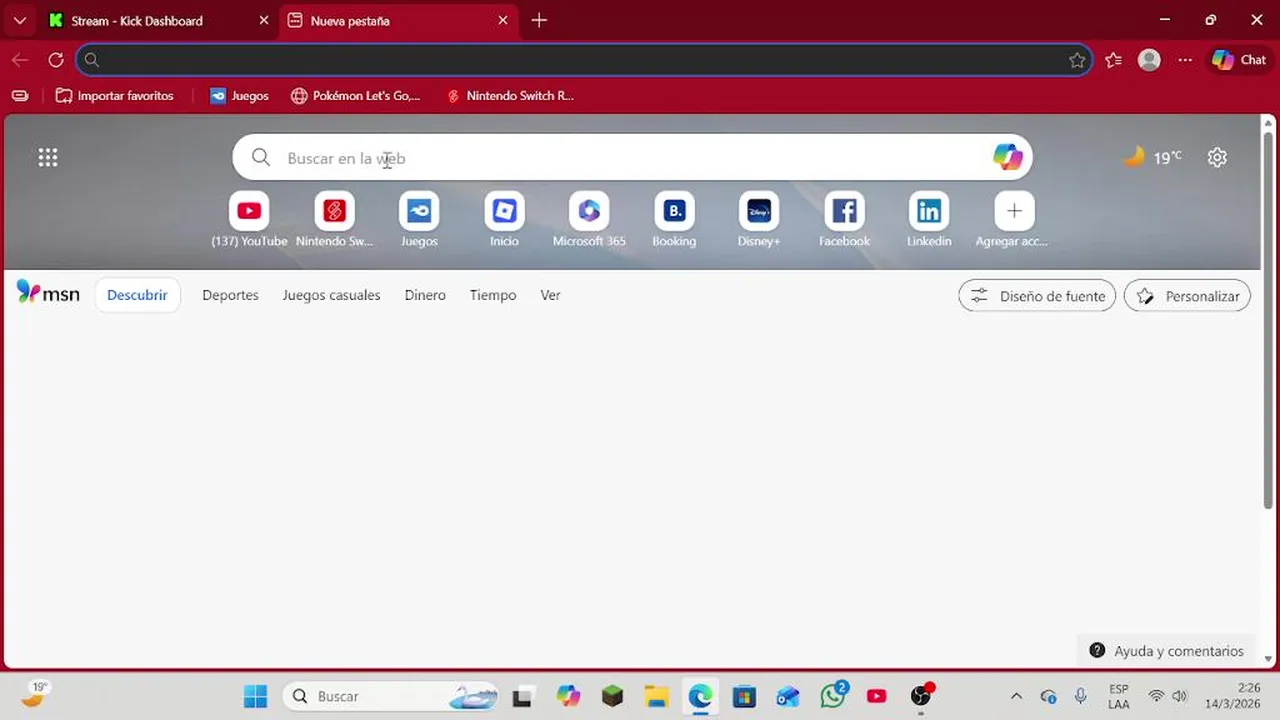Open the apps grid launcher

pos(48,157)
